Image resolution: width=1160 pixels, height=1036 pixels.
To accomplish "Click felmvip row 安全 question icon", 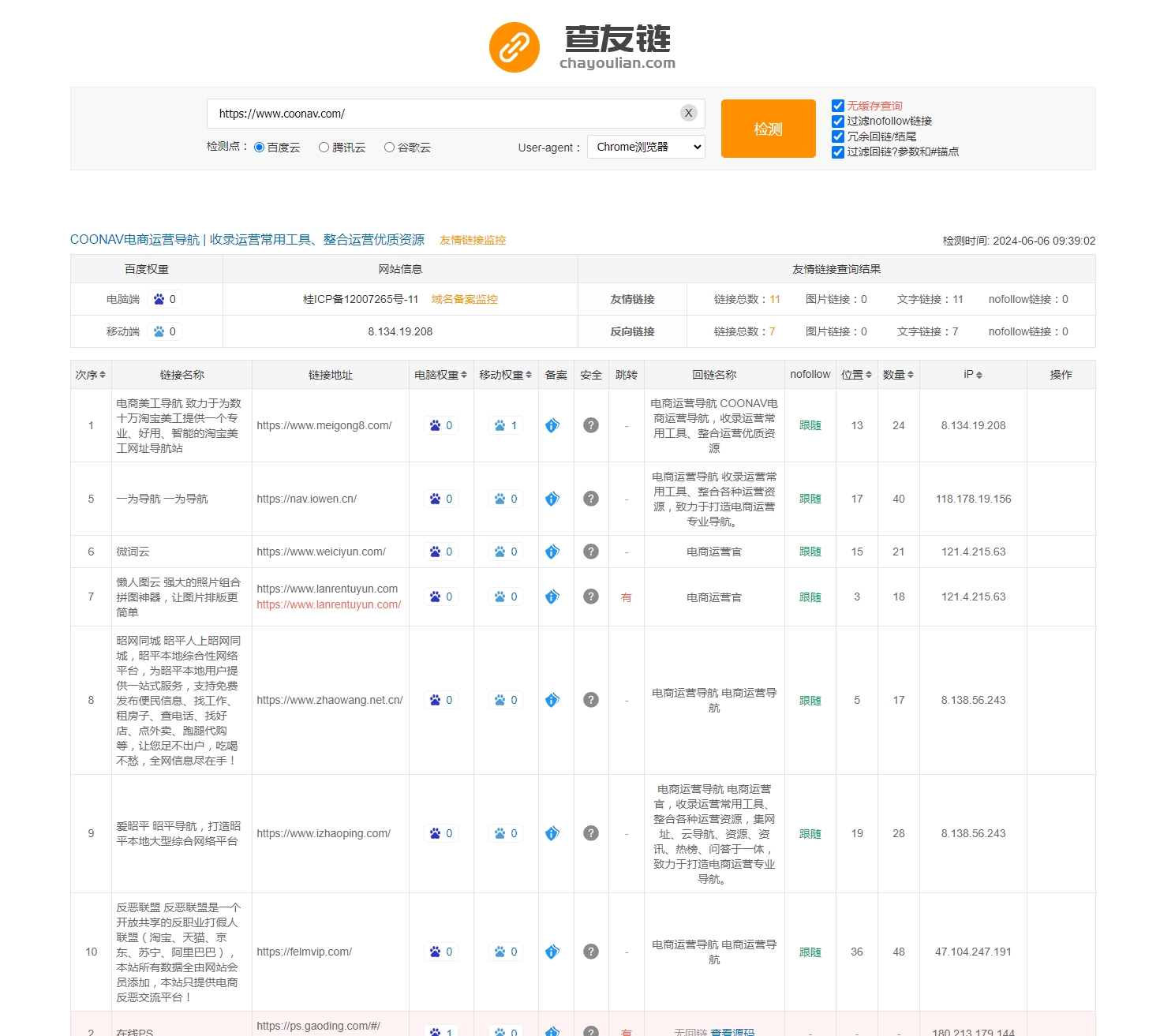I will tap(591, 952).
